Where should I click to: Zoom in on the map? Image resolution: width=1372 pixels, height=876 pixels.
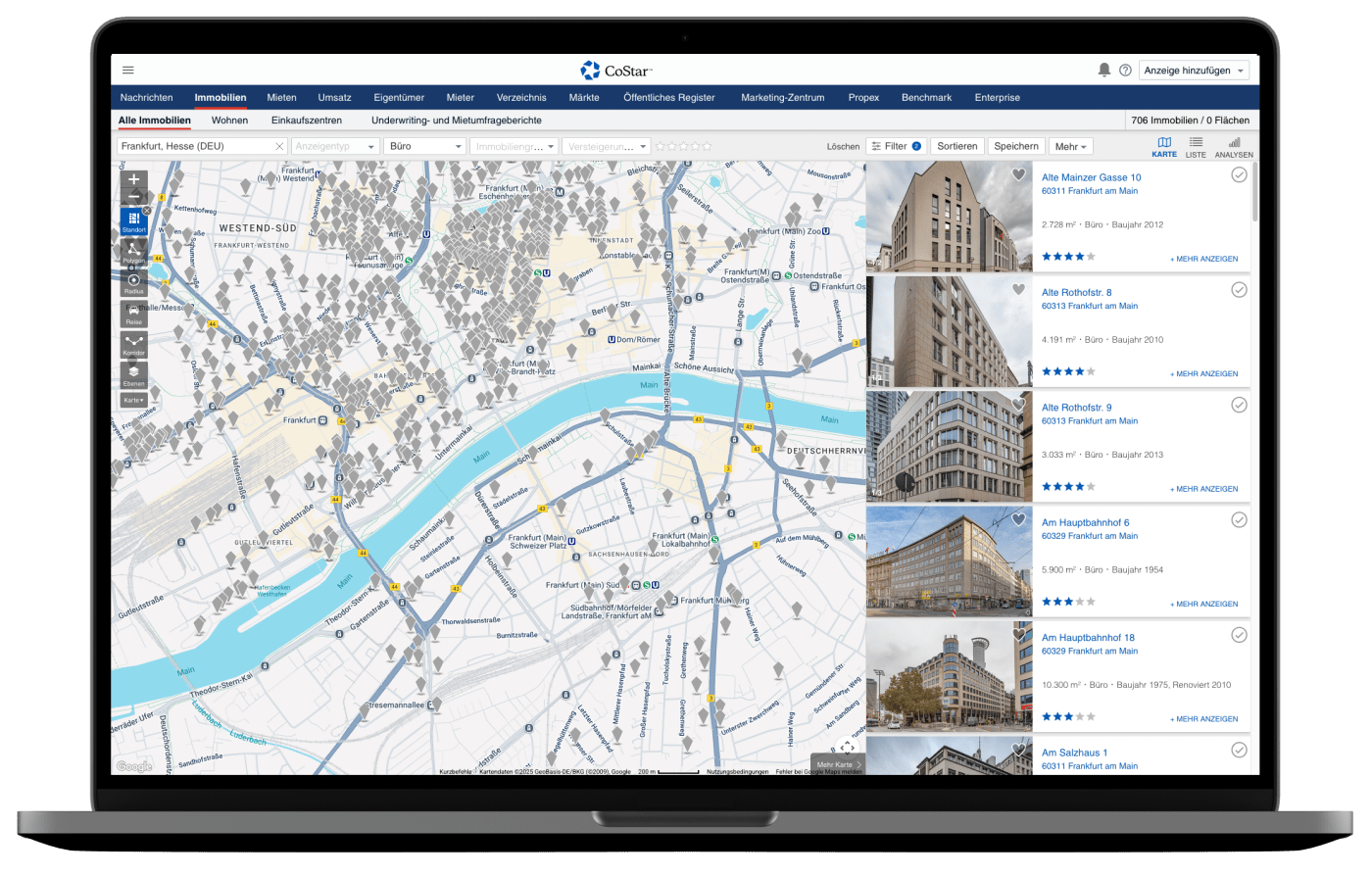[134, 180]
